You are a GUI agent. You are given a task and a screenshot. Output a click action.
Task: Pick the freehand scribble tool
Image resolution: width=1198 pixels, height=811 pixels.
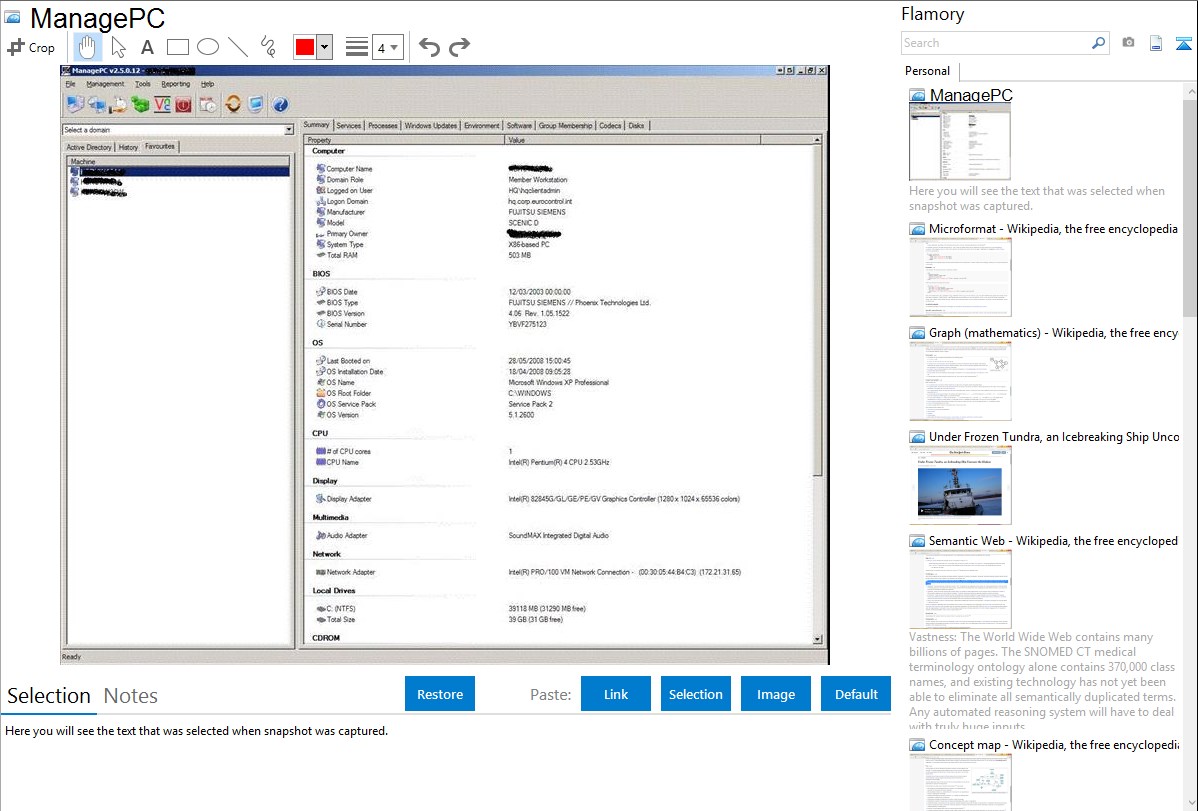pyautogui.click(x=268, y=47)
